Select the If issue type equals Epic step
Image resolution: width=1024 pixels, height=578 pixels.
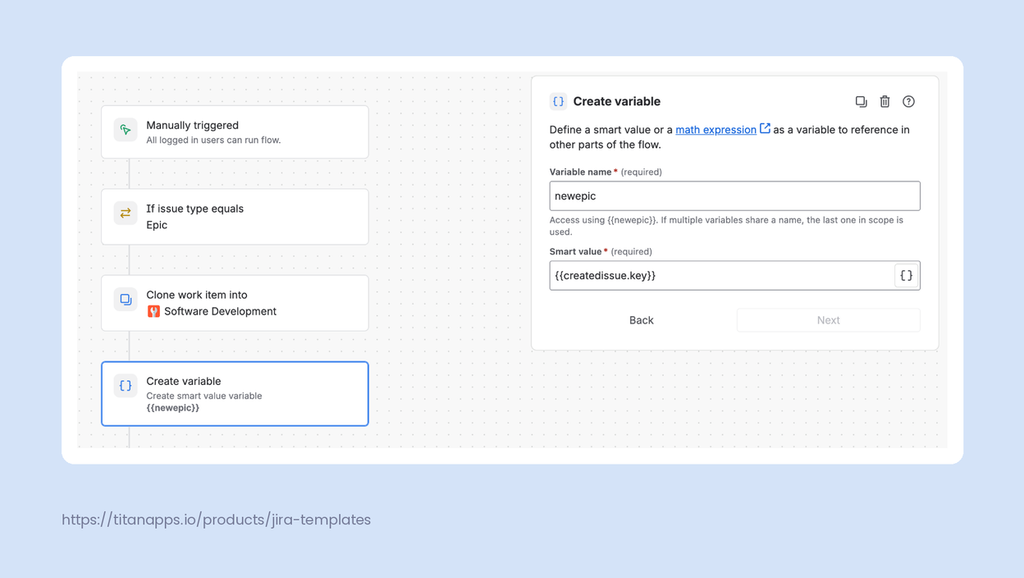(x=235, y=217)
